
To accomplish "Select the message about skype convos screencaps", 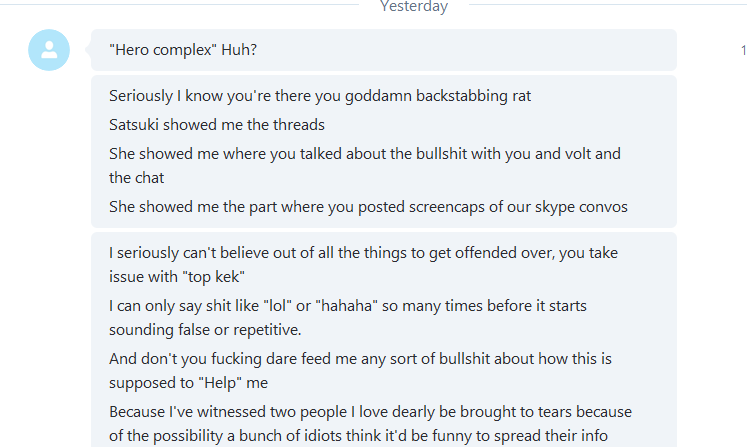I will tap(368, 207).
